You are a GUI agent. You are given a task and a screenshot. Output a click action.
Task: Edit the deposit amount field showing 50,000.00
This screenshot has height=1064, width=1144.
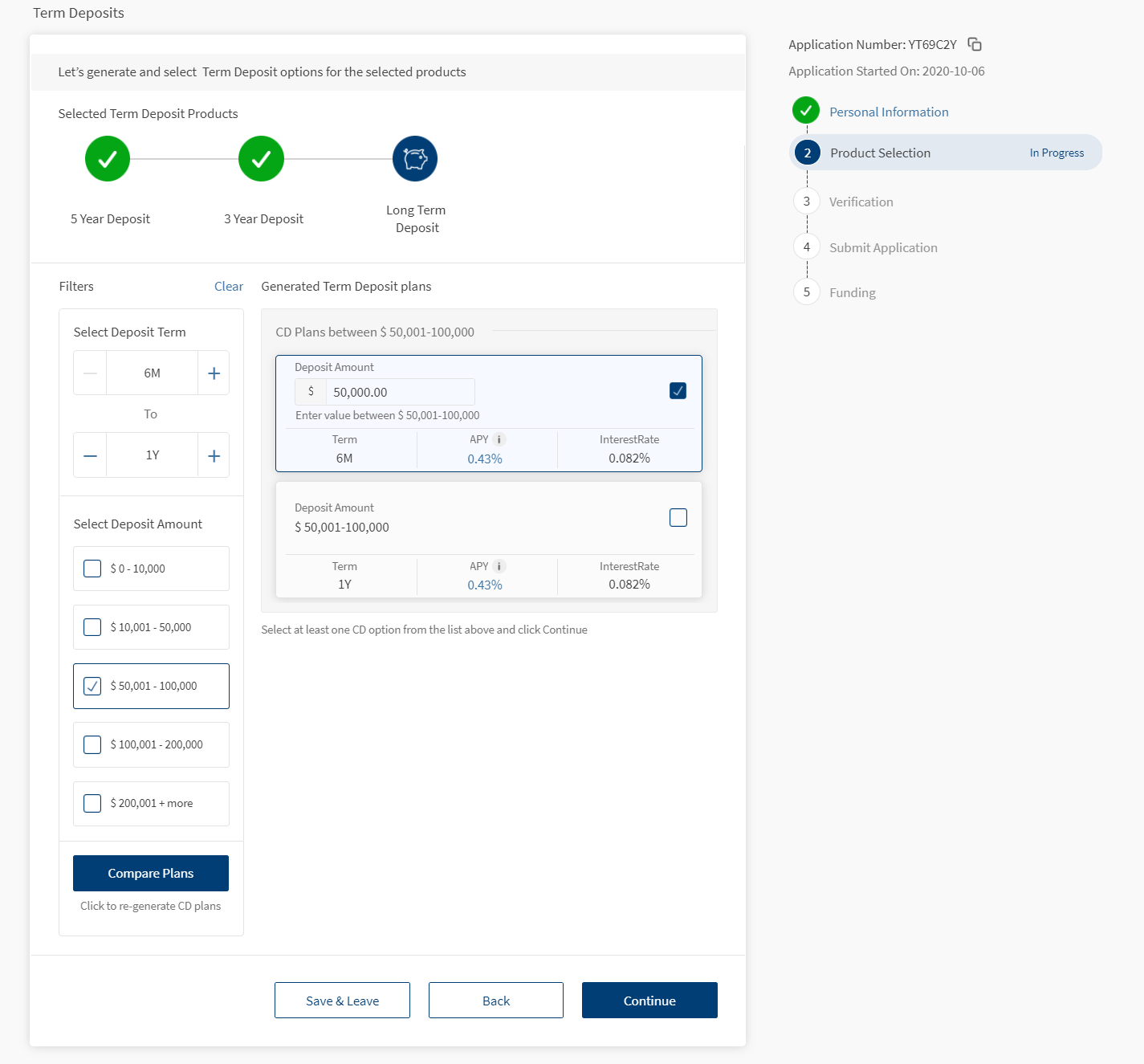pyautogui.click(x=399, y=393)
